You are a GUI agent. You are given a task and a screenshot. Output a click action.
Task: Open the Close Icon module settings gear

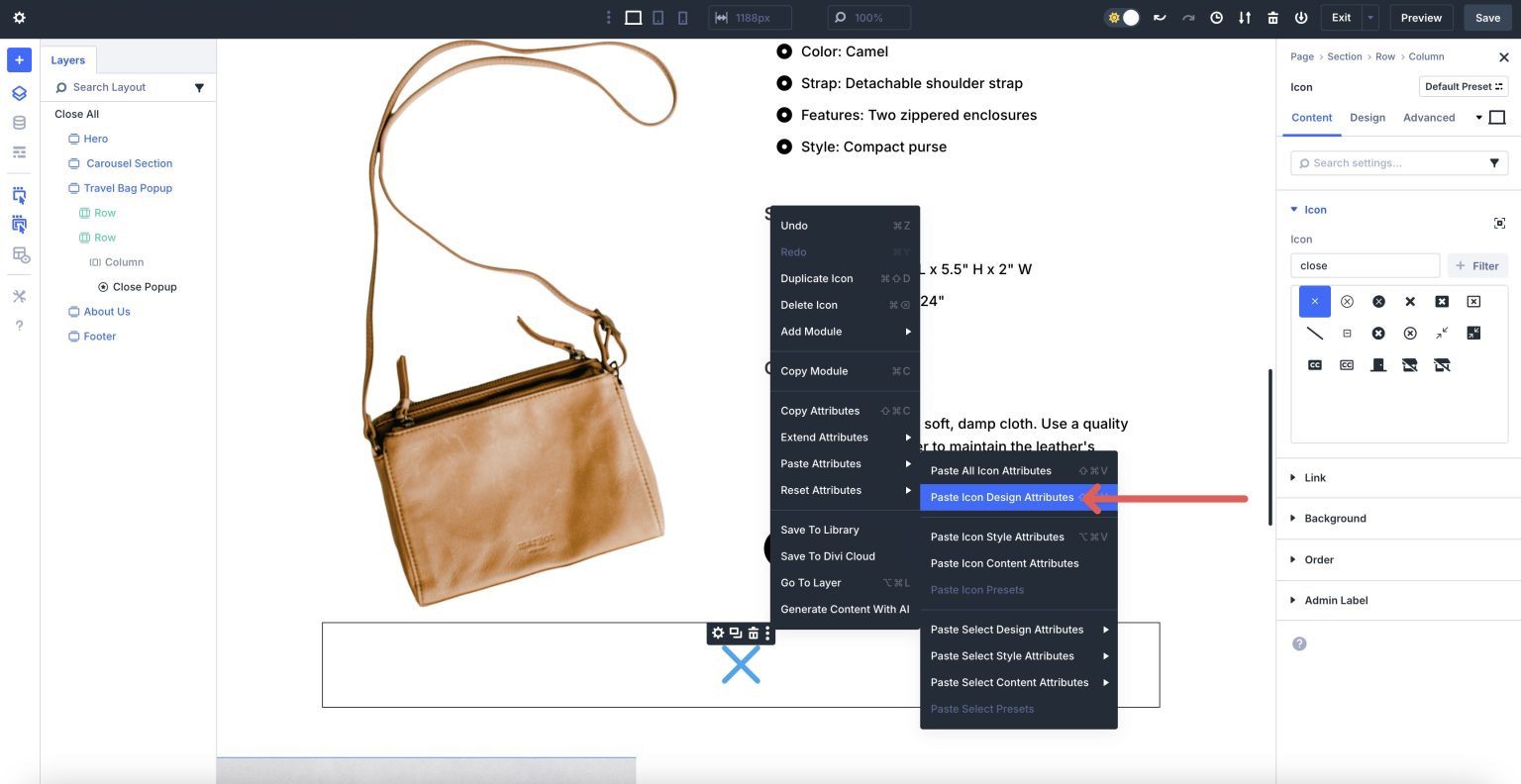(x=717, y=633)
